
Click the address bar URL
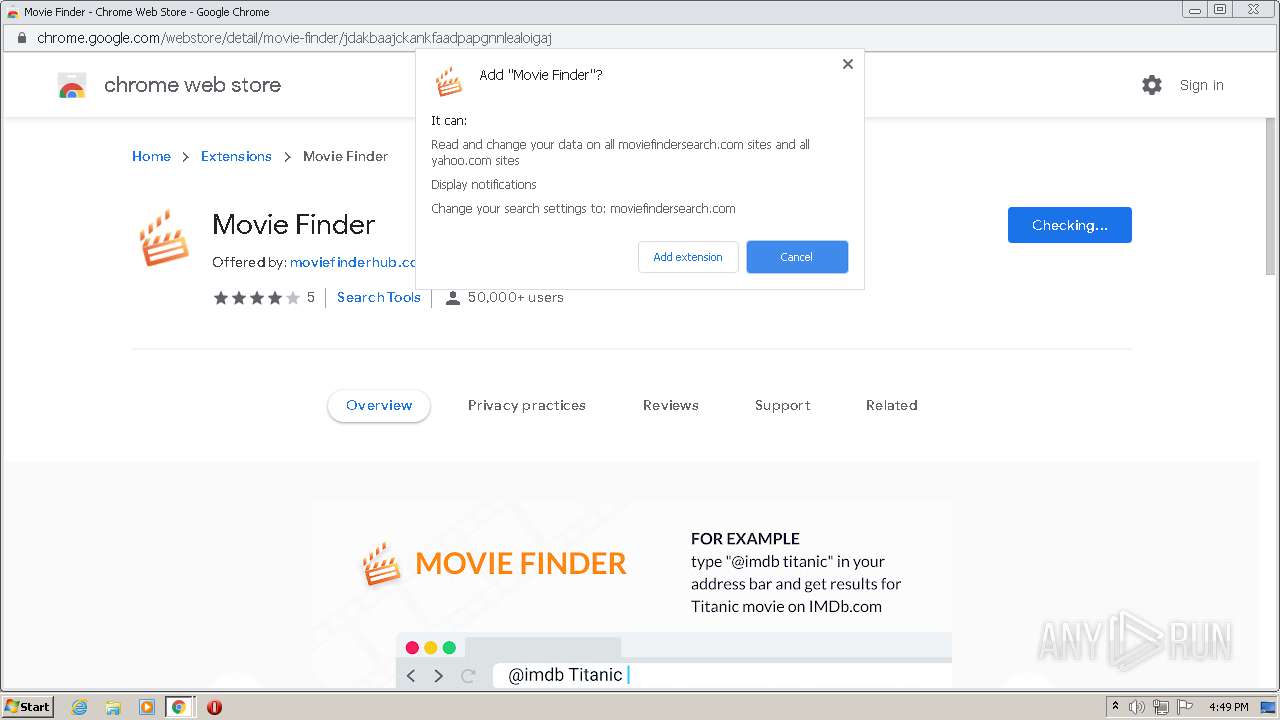click(x=294, y=38)
